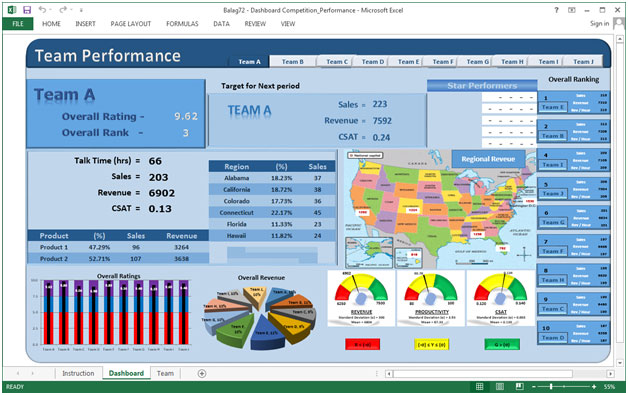This screenshot has width=628, height=395.
Task: Click the CSAT gauge chart
Action: (501, 298)
